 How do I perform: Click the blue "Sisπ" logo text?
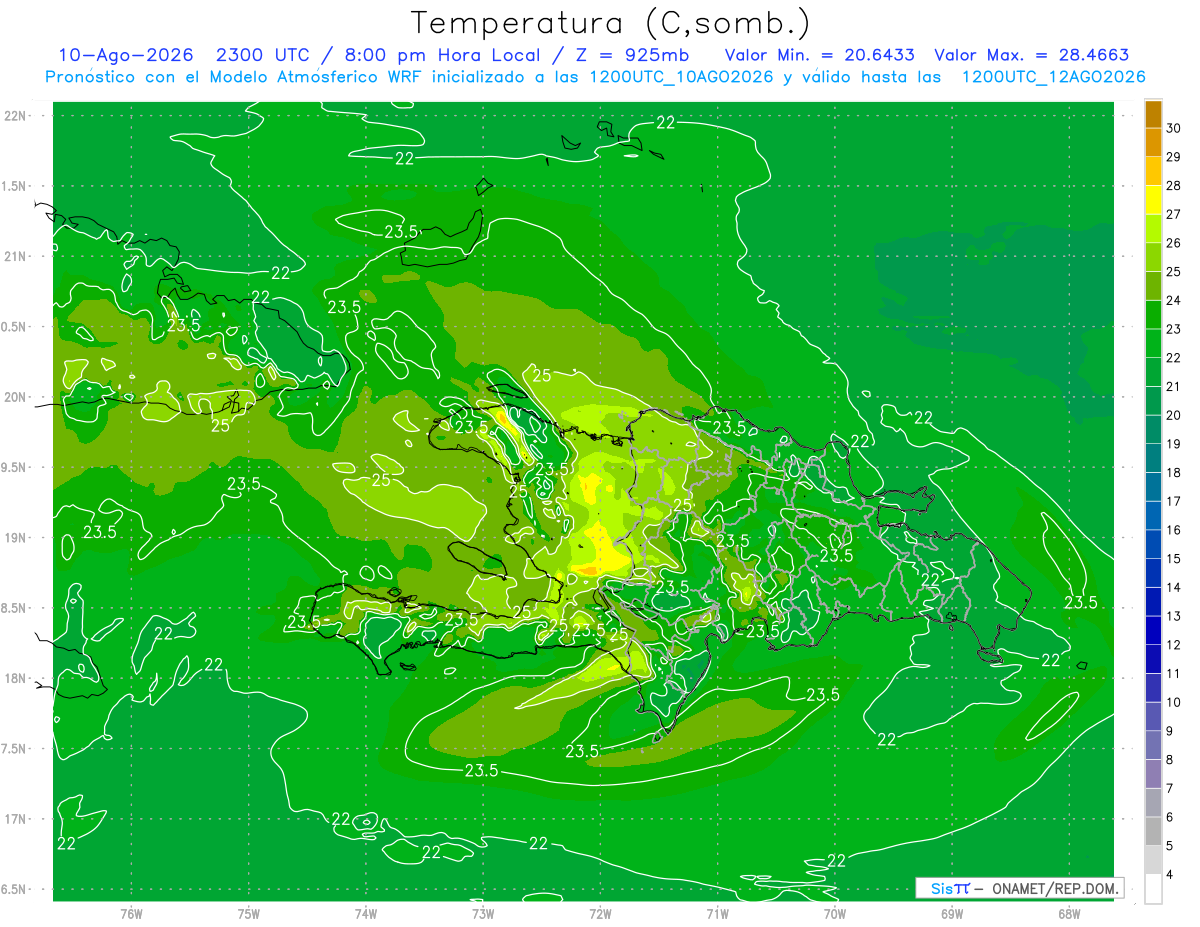coord(949,888)
